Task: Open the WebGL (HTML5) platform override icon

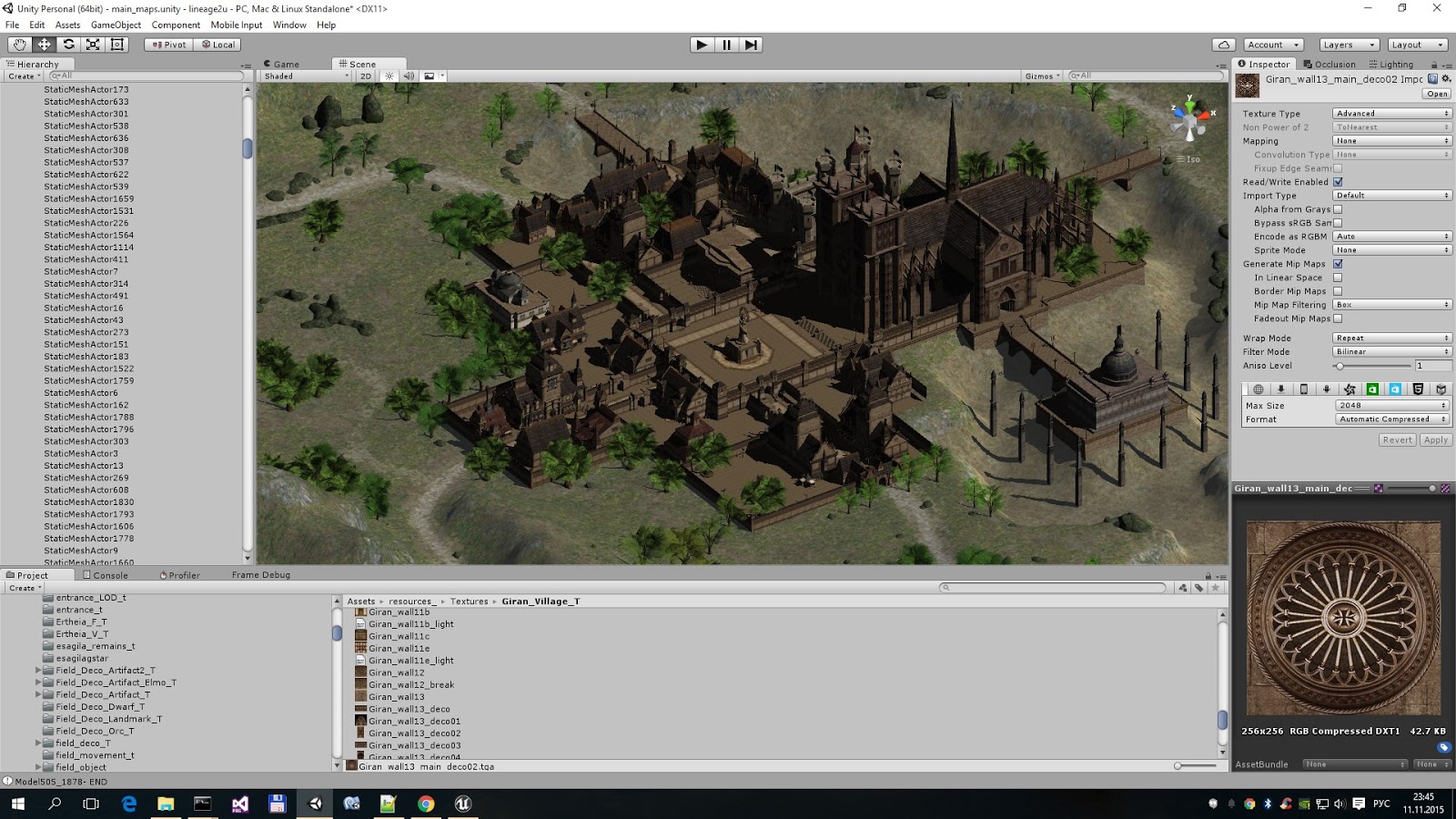Action: coord(1418,389)
